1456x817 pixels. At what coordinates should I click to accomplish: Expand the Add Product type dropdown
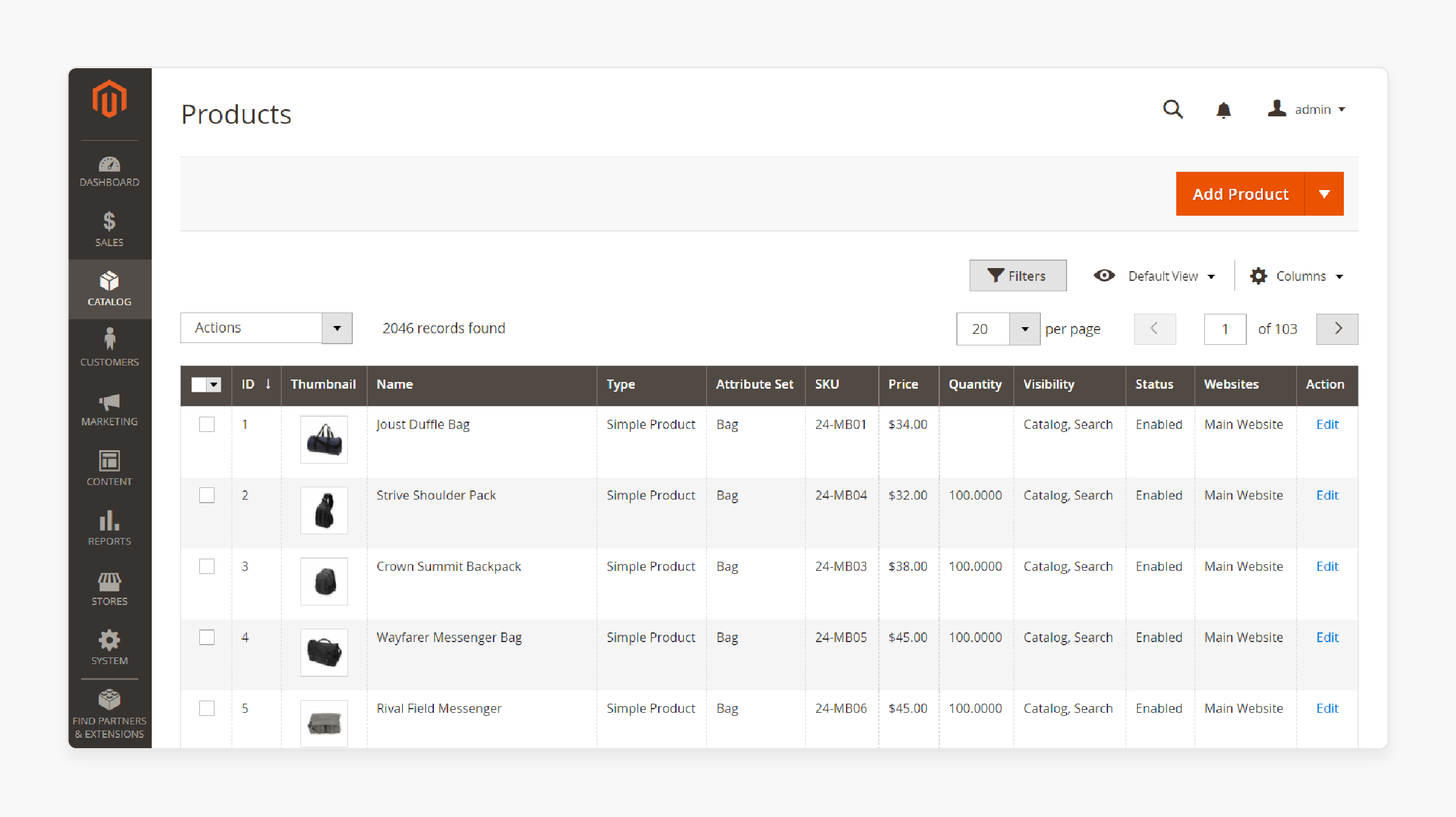tap(1323, 194)
